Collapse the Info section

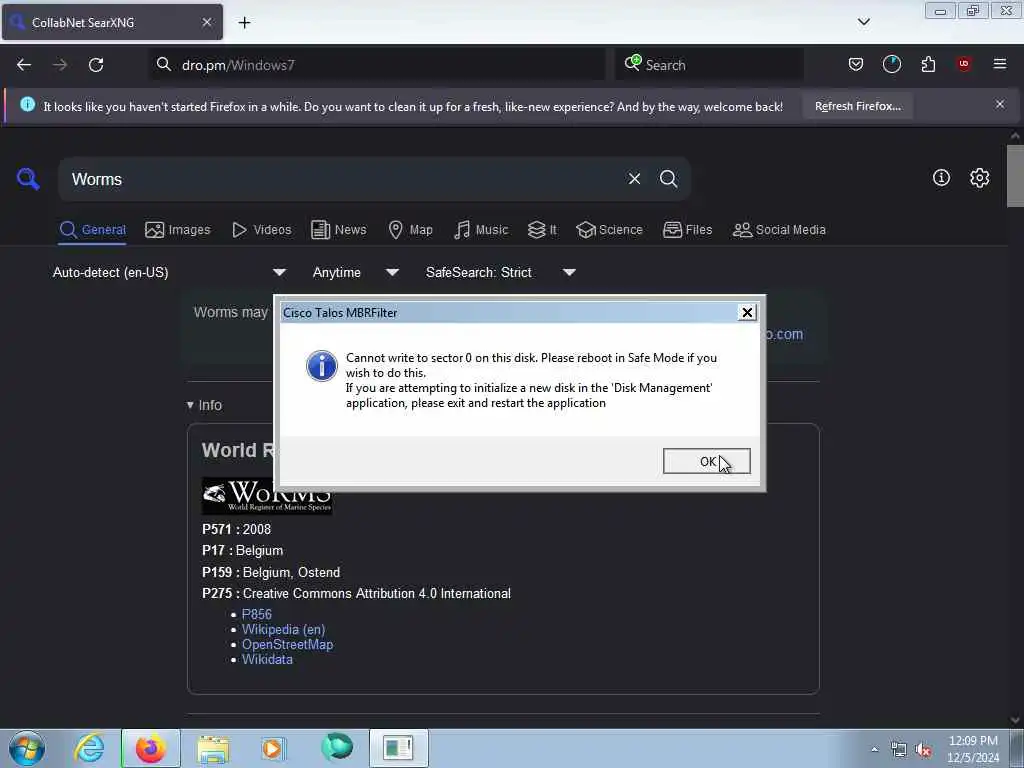pos(204,405)
